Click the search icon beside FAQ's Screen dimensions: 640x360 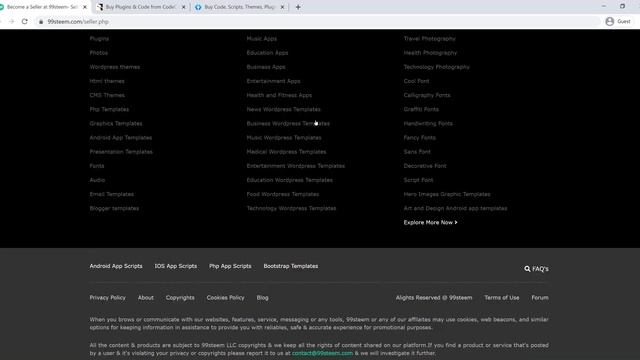pyautogui.click(x=527, y=269)
